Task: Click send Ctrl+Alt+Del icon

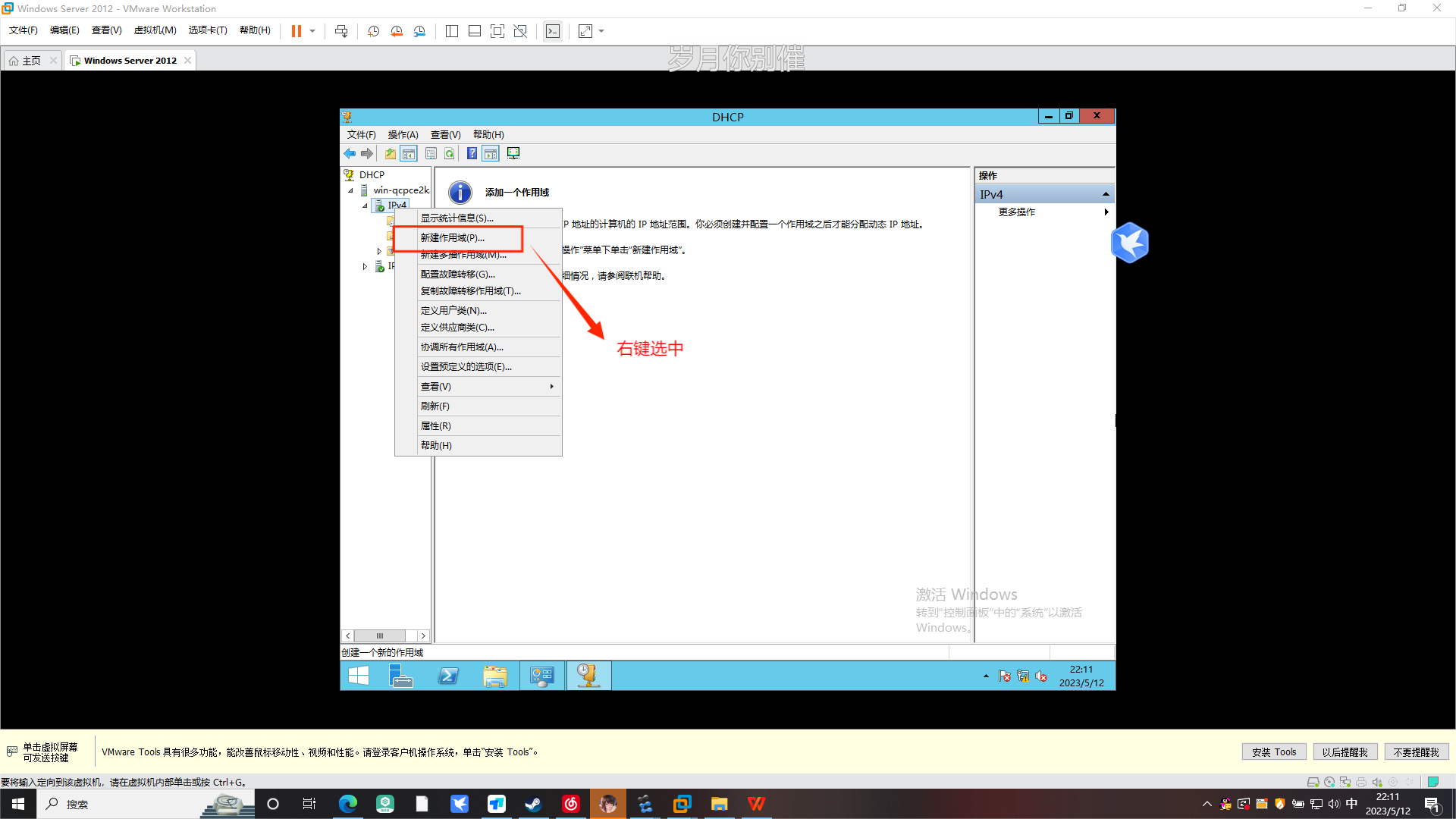Action: (341, 31)
